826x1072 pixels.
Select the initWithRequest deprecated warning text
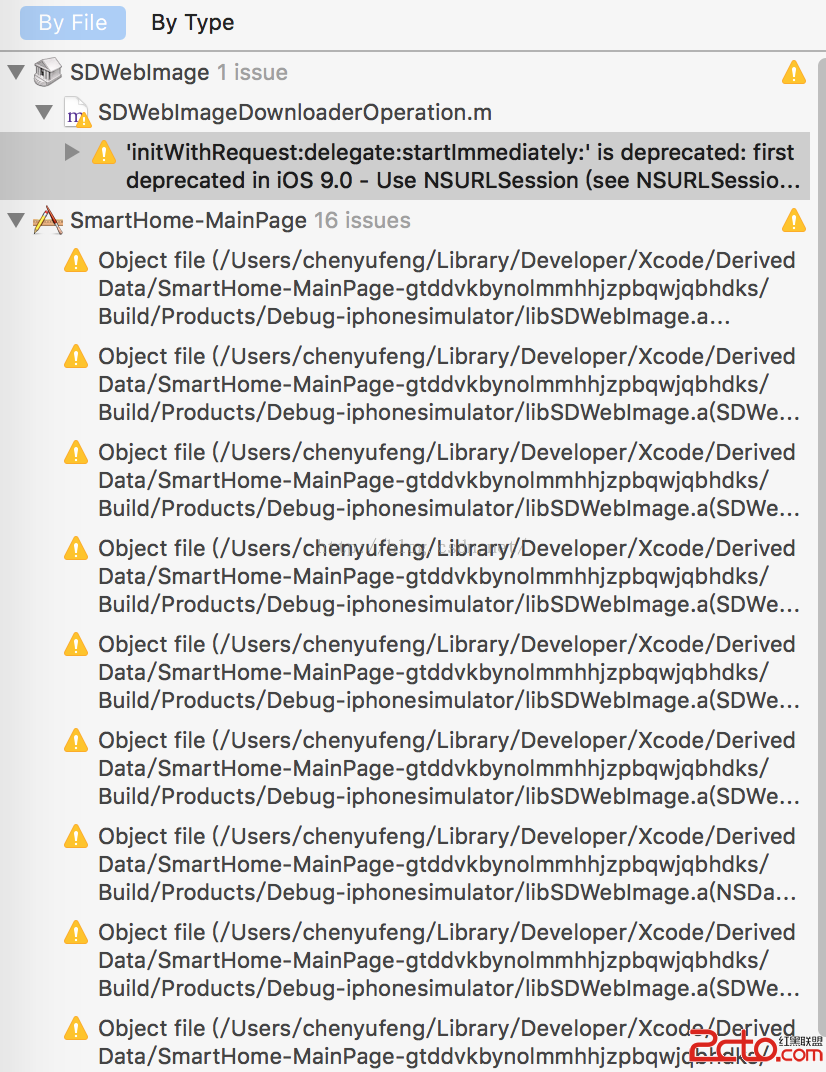click(x=463, y=166)
